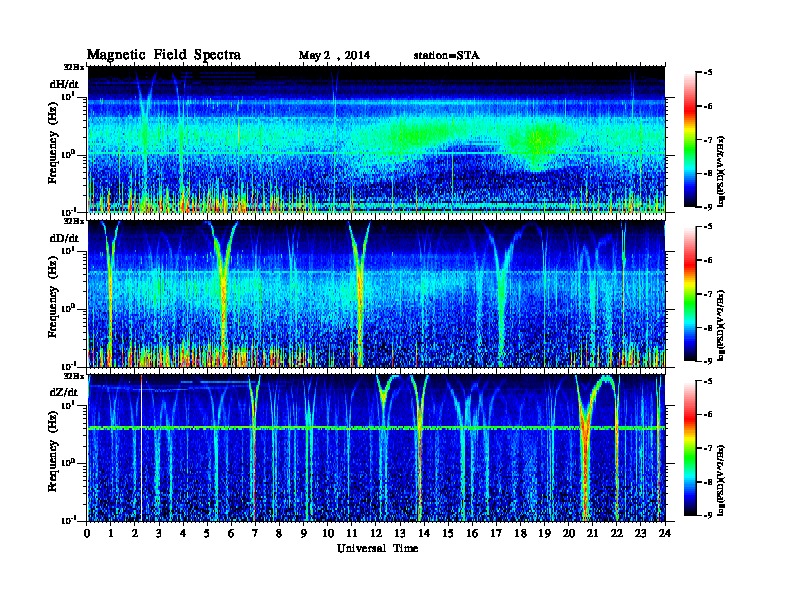The image size is (792, 612).
Task: Click the color bar beside dZ/dt panel
Action: [690, 448]
